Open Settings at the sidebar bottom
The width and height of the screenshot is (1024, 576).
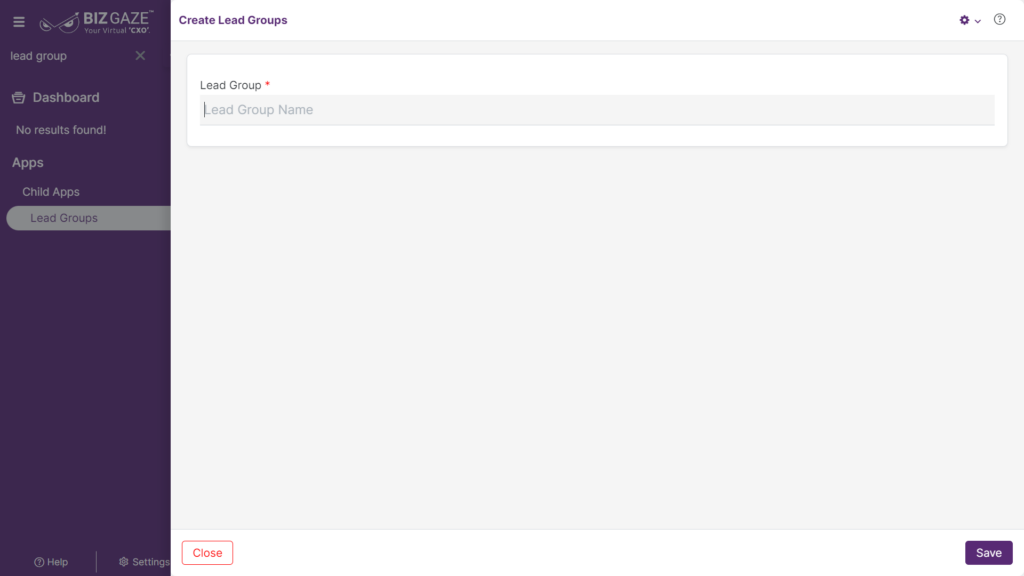(144, 562)
